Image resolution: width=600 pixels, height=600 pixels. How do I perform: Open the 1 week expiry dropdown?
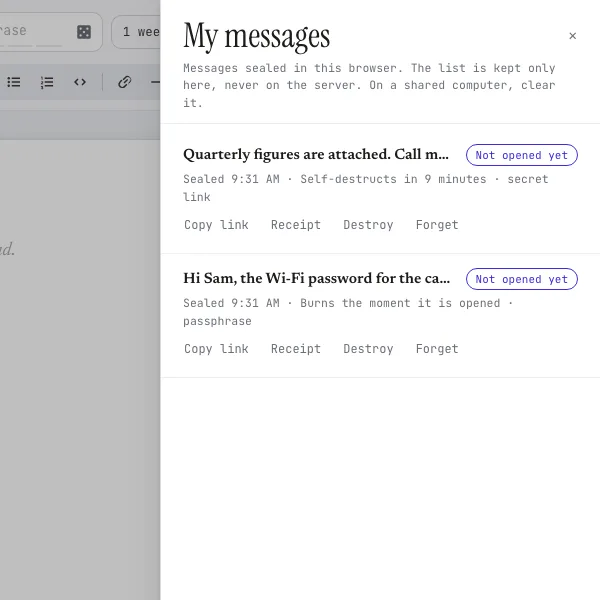[136, 32]
